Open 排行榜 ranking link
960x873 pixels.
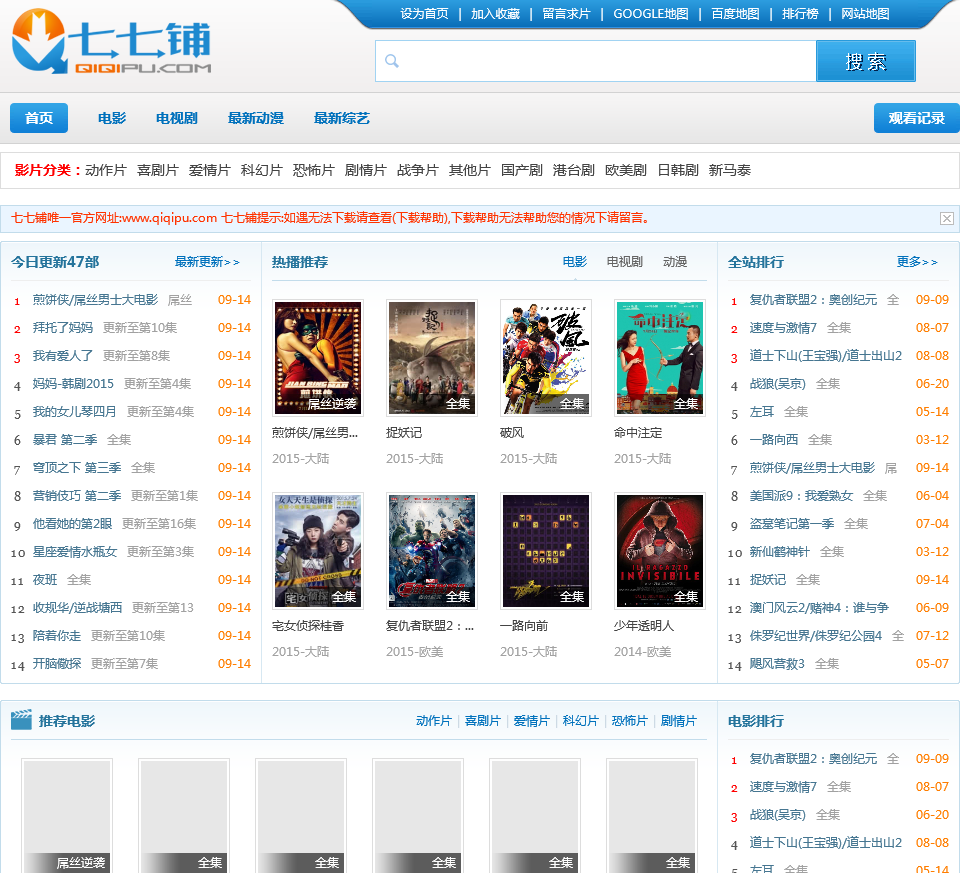[800, 14]
